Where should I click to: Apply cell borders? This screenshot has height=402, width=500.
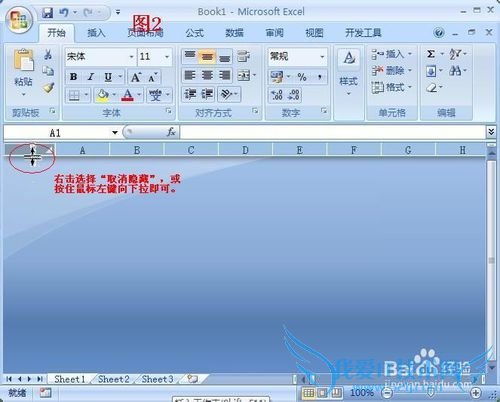coord(74,96)
